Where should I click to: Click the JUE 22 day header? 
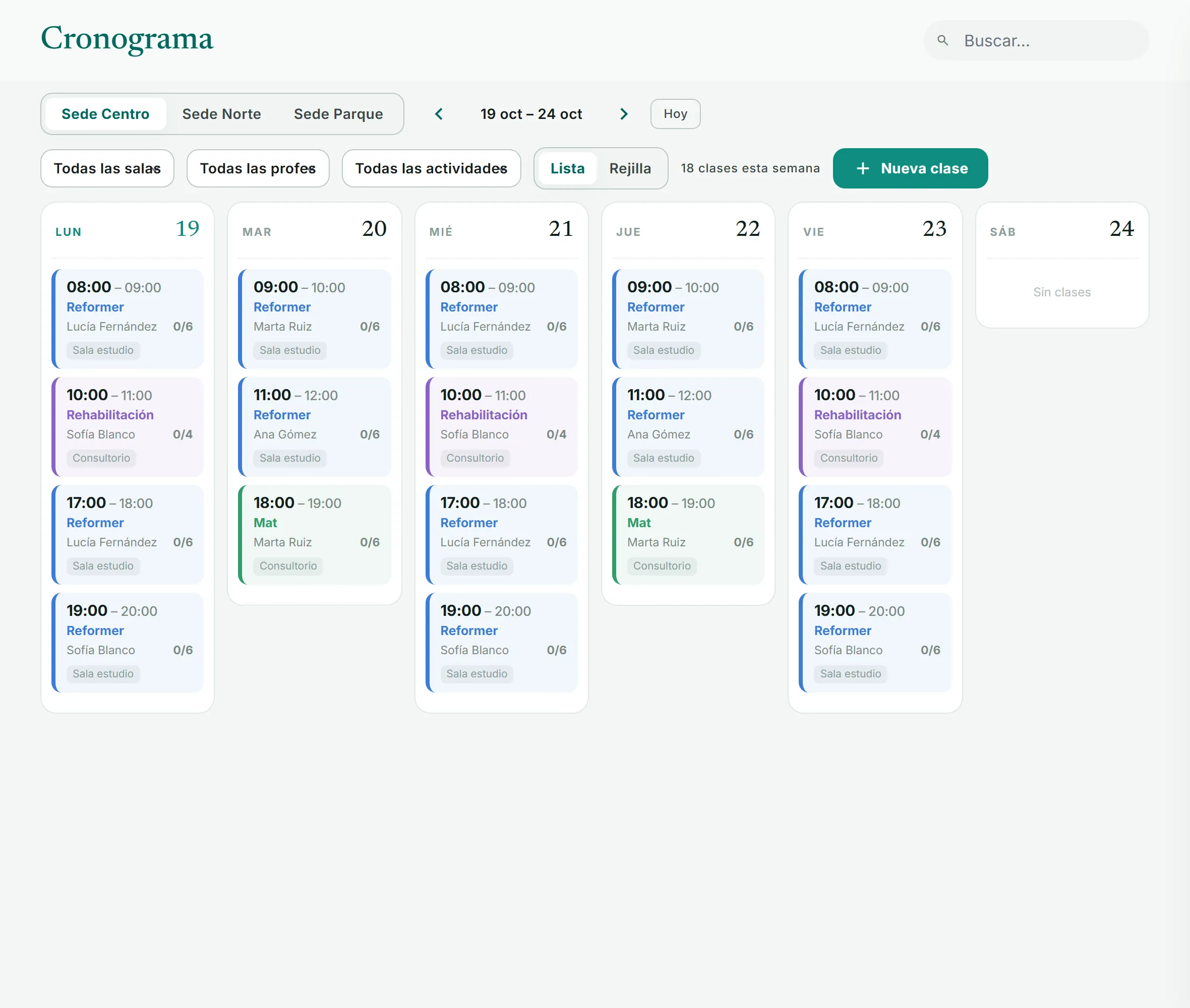tap(688, 230)
